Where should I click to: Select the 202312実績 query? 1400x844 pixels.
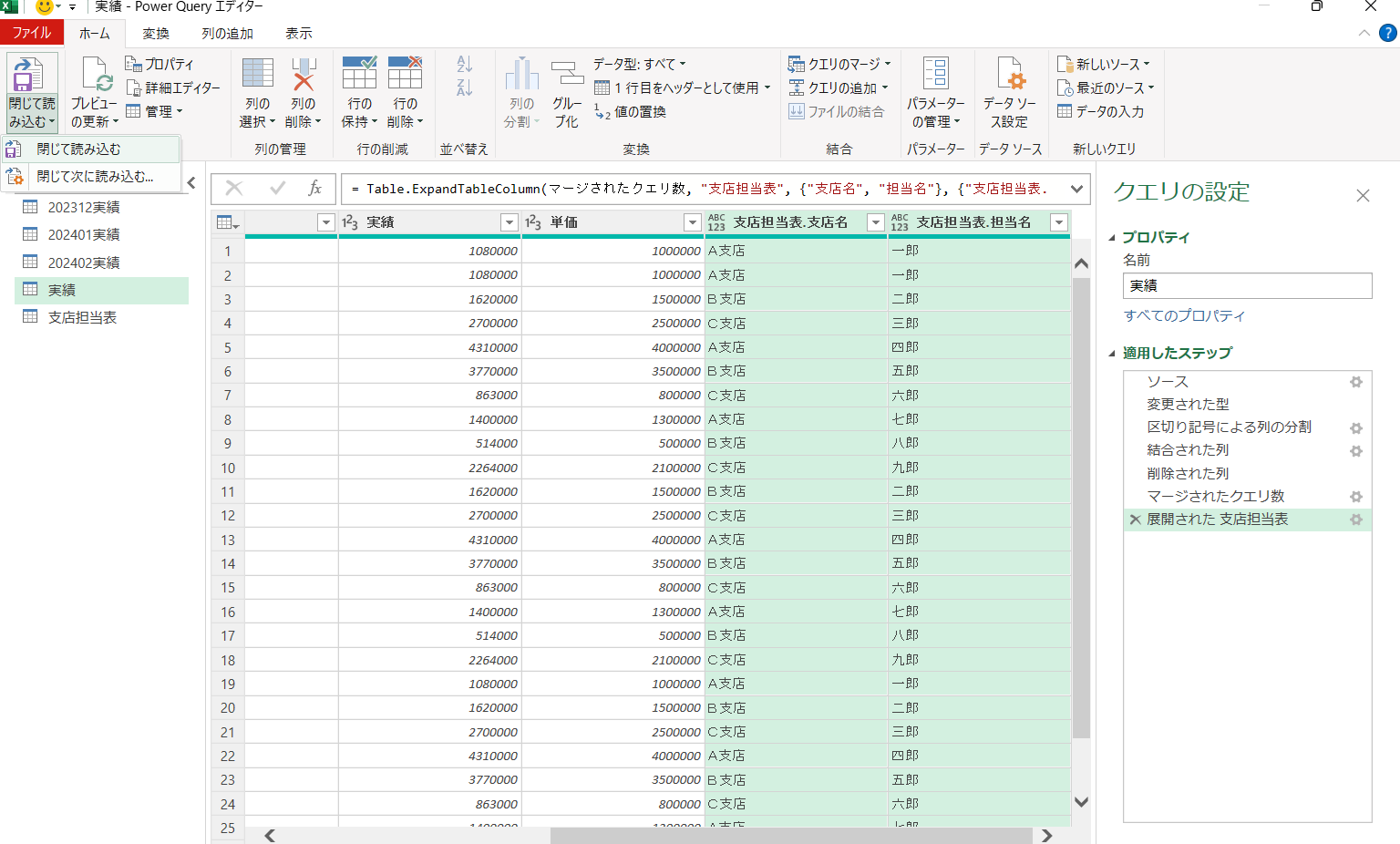(102, 208)
